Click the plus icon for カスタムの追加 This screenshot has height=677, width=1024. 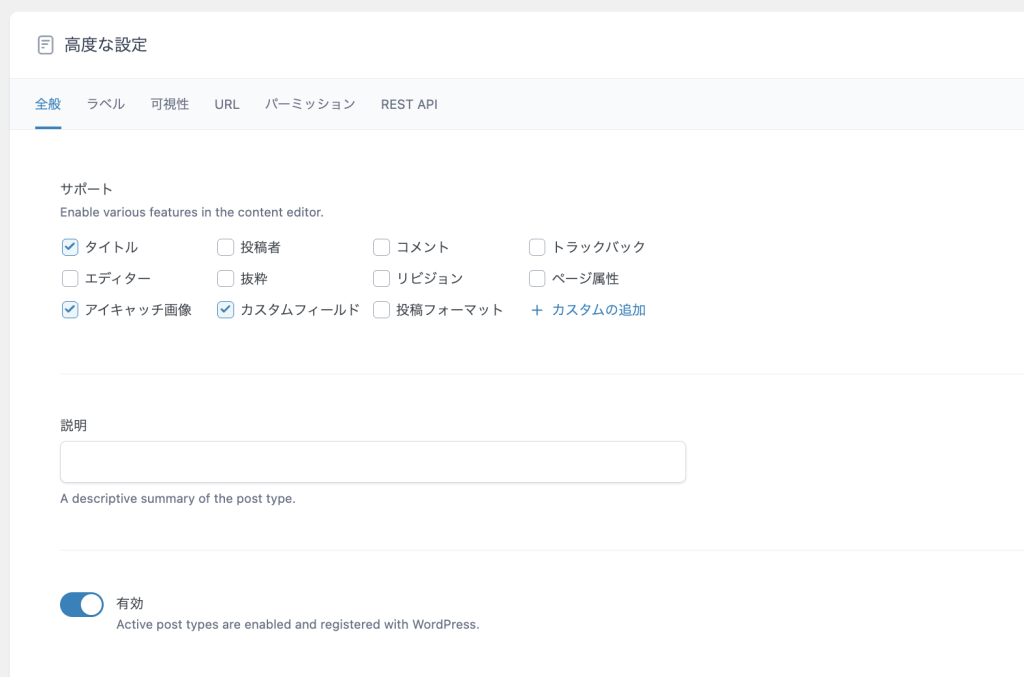click(537, 310)
